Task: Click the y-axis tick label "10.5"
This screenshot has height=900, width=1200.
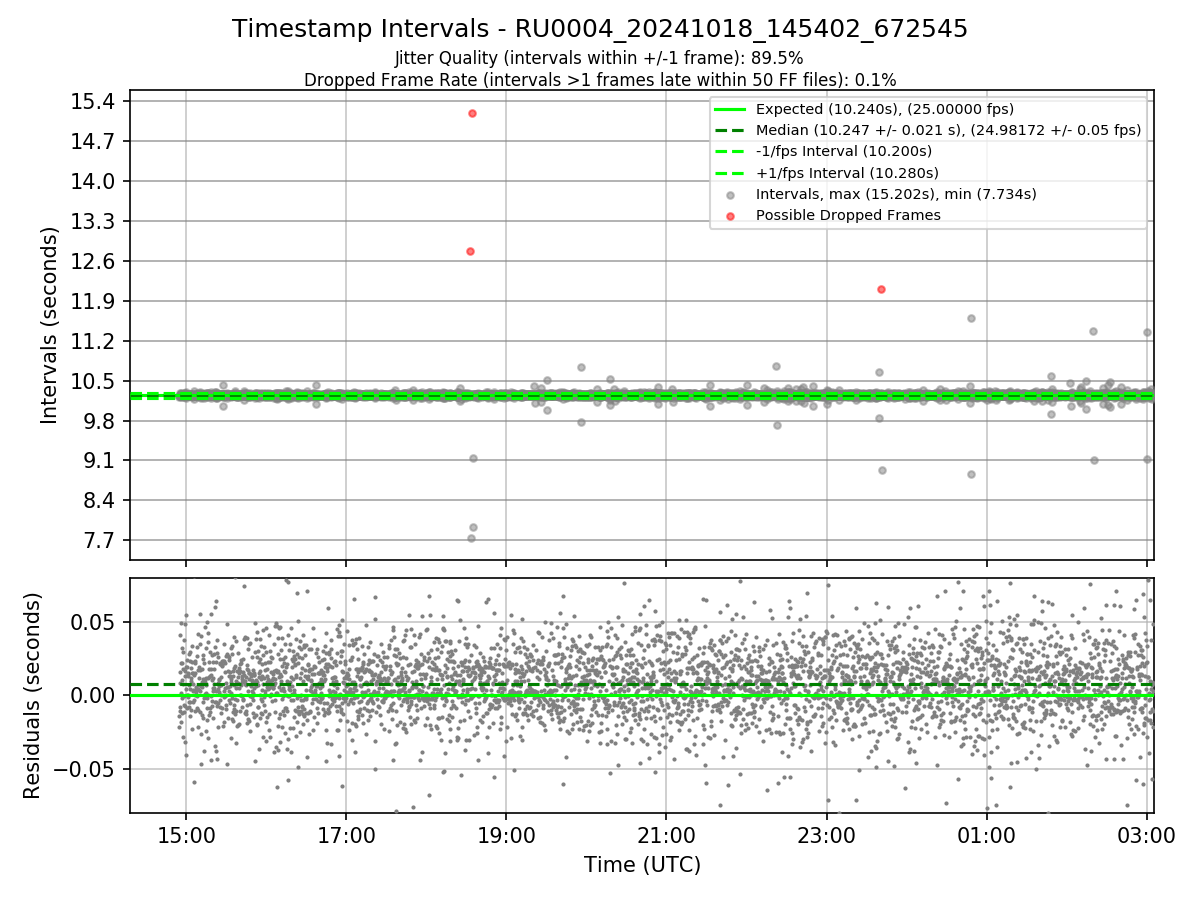Action: pyautogui.click(x=94, y=381)
